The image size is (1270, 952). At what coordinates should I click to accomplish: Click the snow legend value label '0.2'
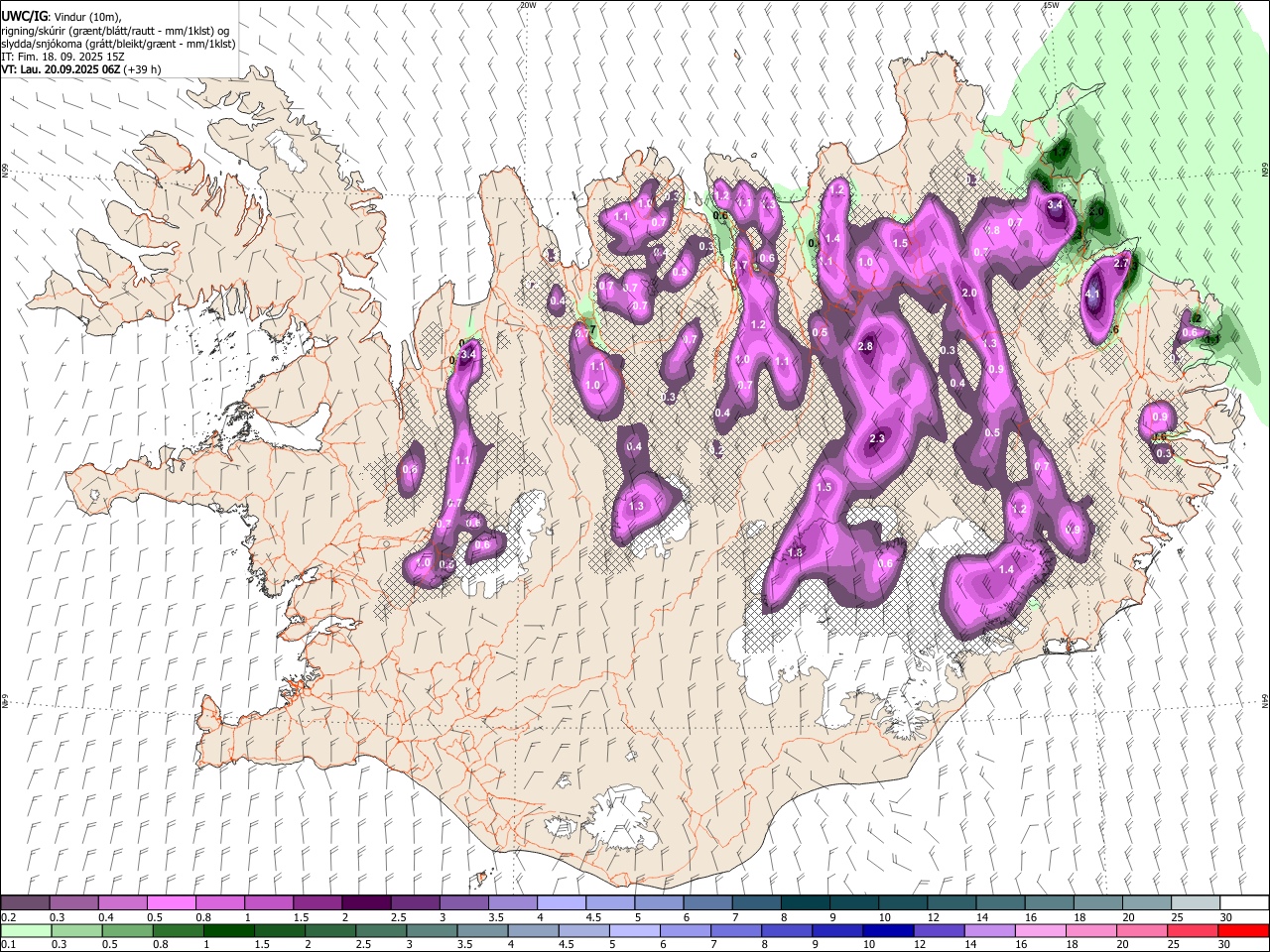(x=8, y=917)
